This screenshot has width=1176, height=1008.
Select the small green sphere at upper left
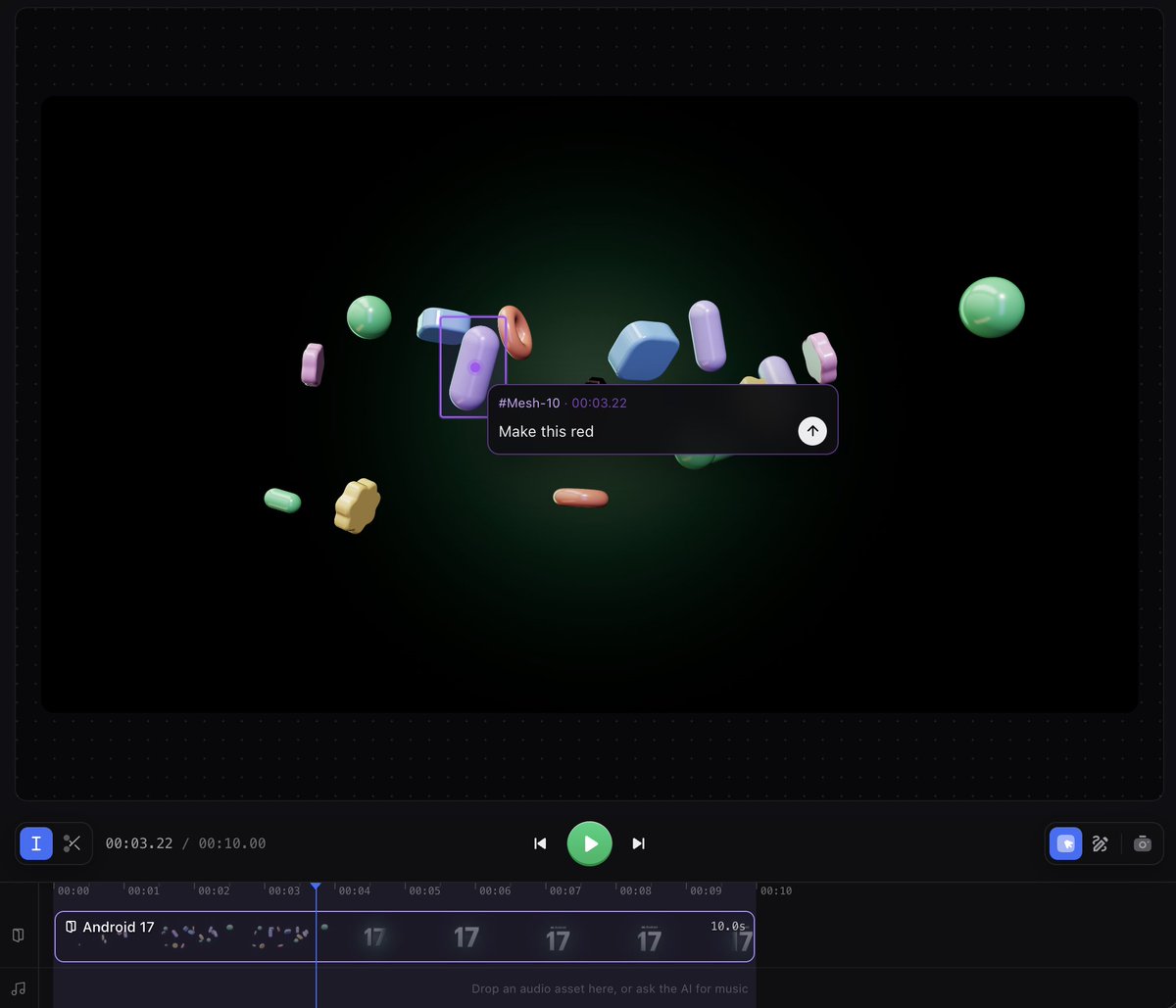(368, 316)
